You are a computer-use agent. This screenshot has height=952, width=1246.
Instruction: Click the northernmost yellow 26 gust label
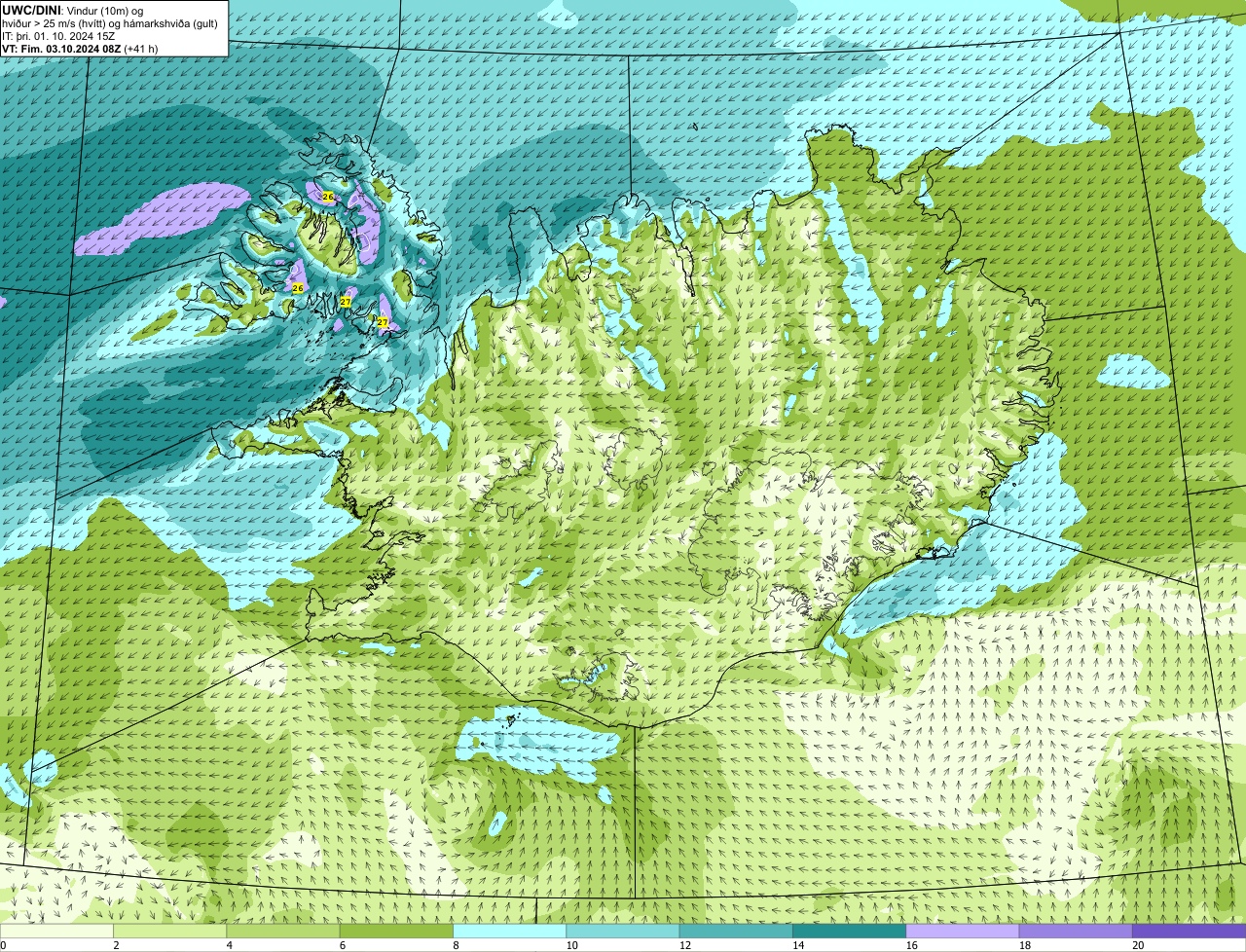coord(328,197)
